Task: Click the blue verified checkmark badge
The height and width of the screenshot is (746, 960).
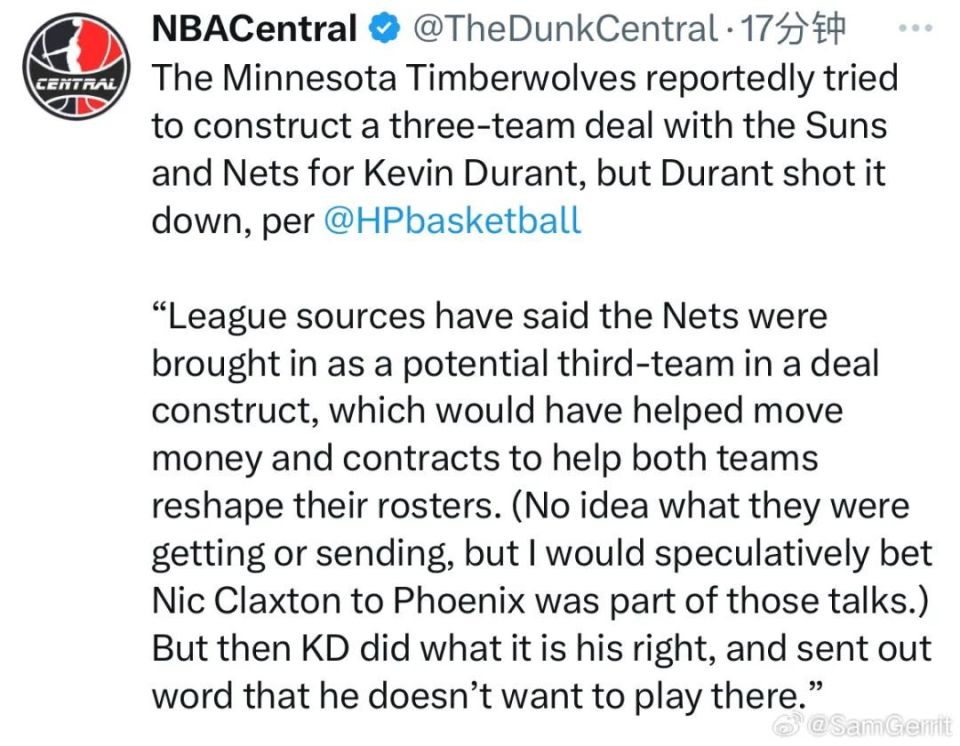Action: click(x=384, y=29)
